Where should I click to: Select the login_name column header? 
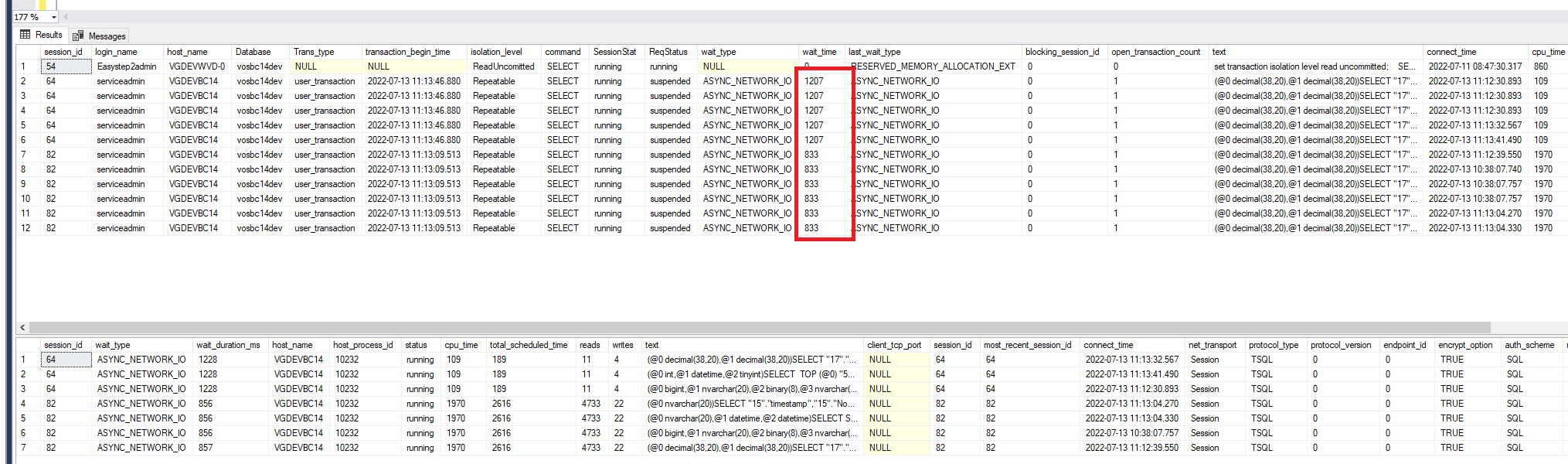click(116, 52)
